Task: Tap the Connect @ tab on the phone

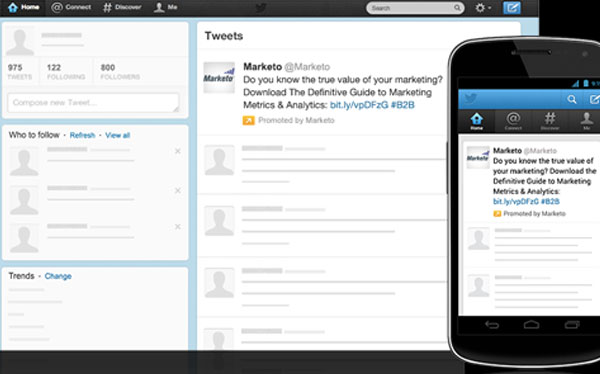Action: (x=513, y=121)
